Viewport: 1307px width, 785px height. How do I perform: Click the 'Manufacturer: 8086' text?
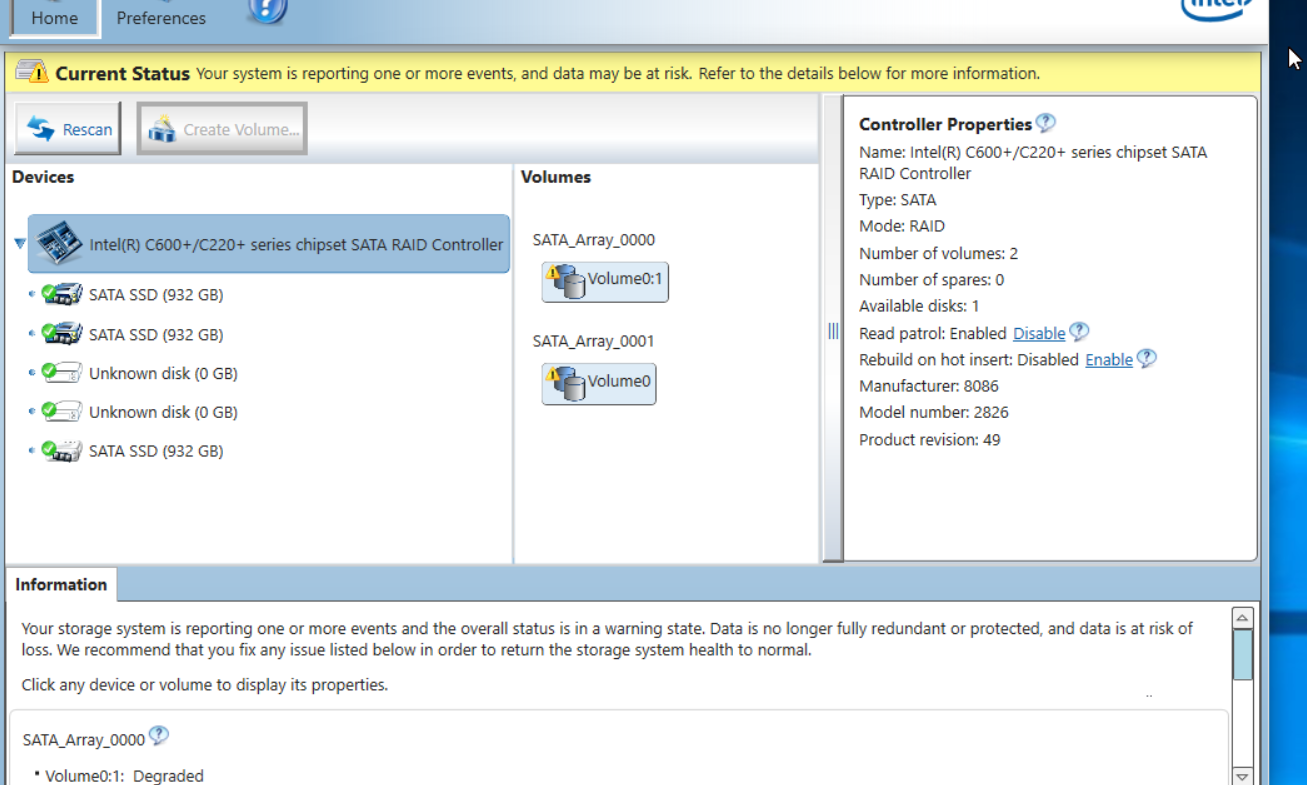[x=929, y=386]
